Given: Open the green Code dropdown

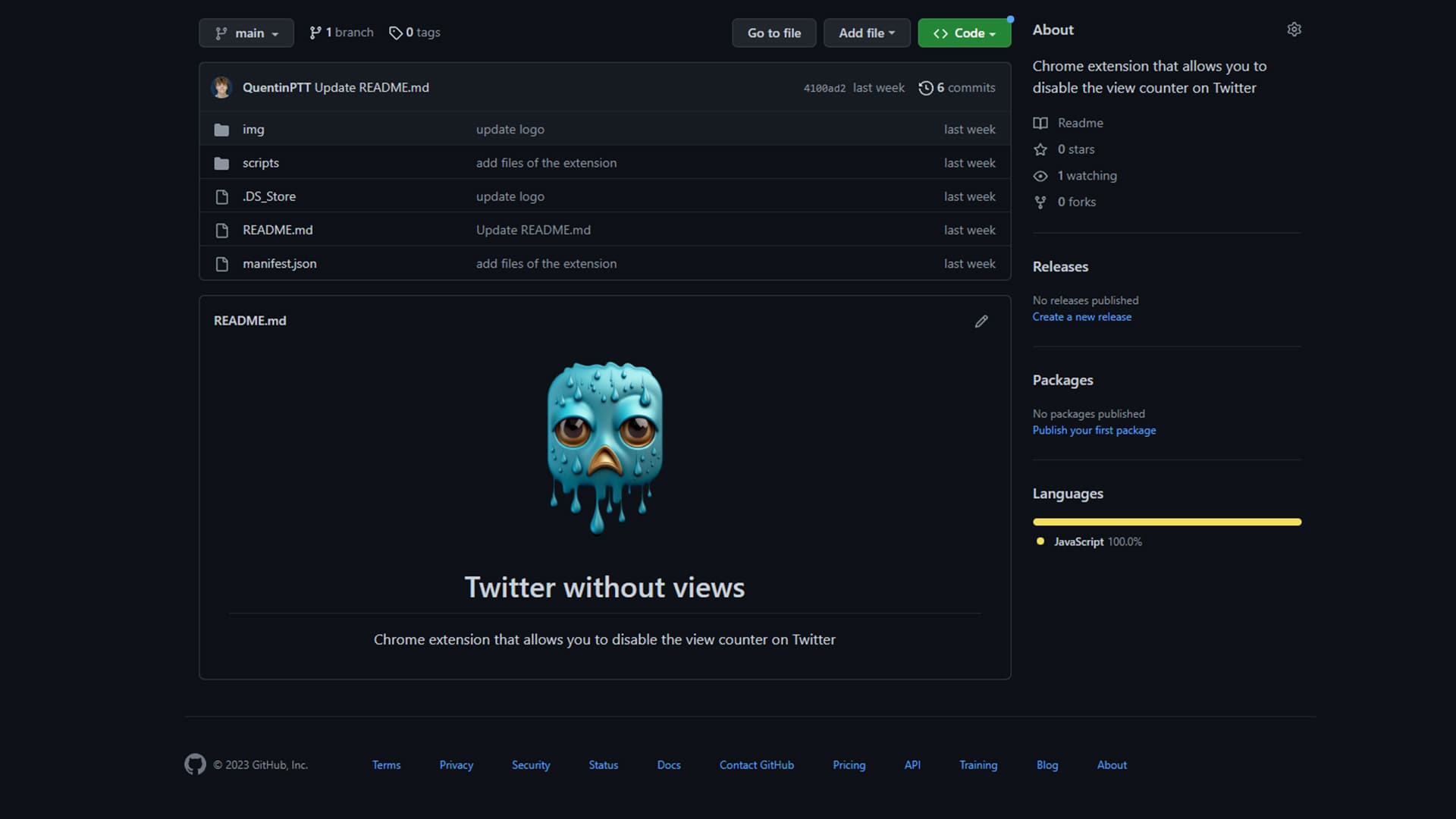Looking at the screenshot, I should pos(964,33).
